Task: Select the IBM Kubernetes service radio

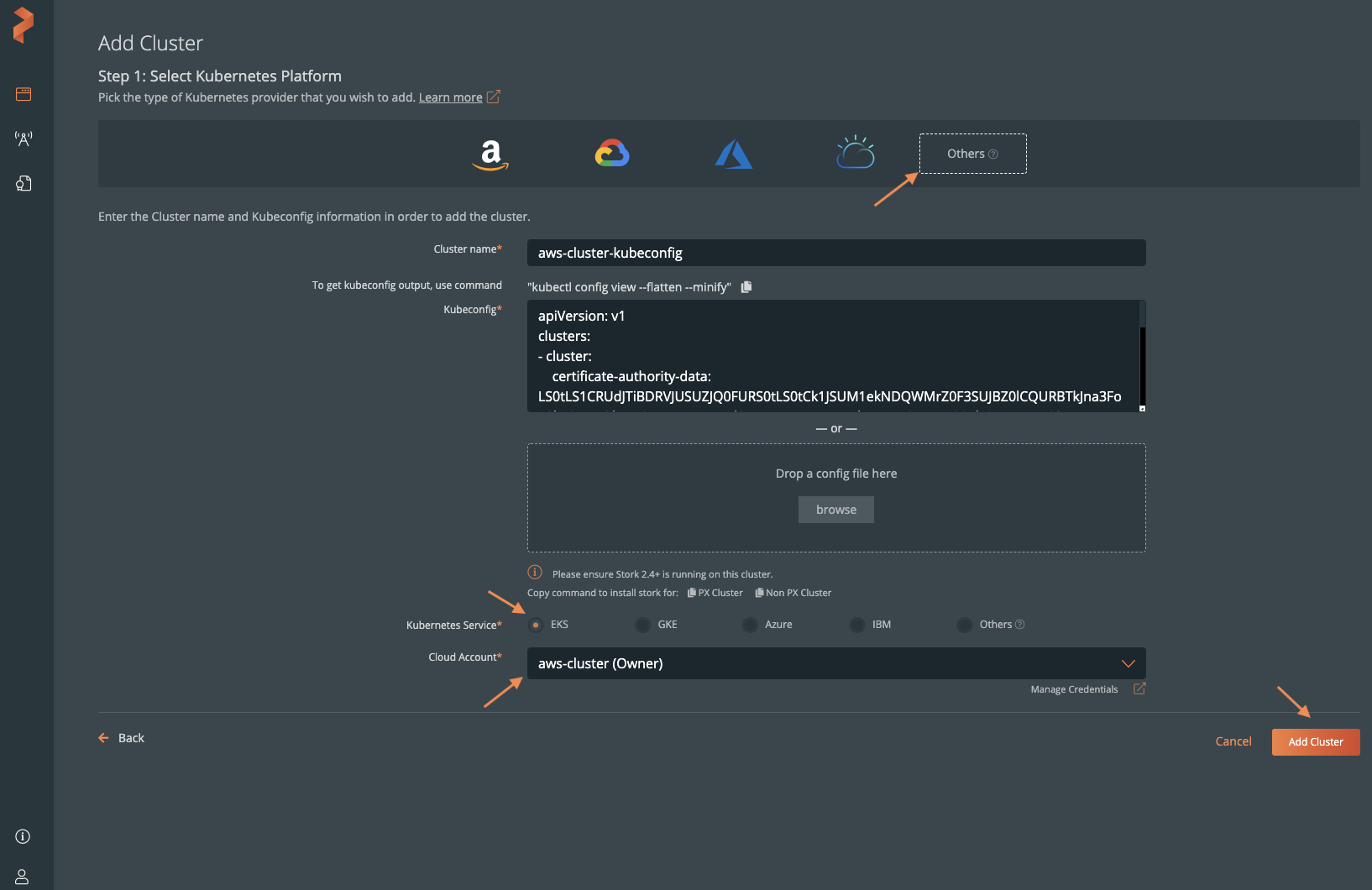Action: tap(857, 625)
